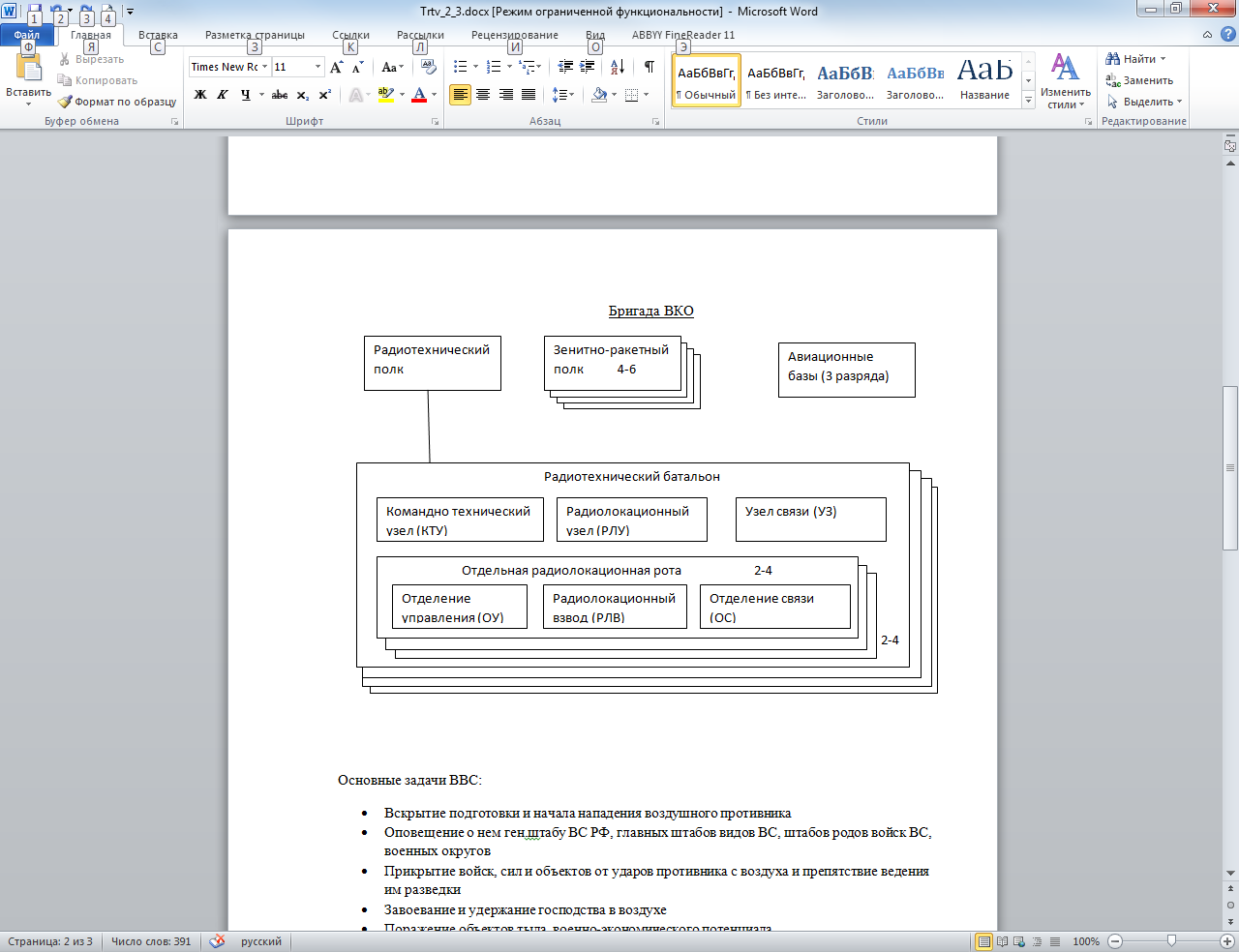Apply the Без интервала style
The height and width of the screenshot is (952, 1239).
[775, 79]
